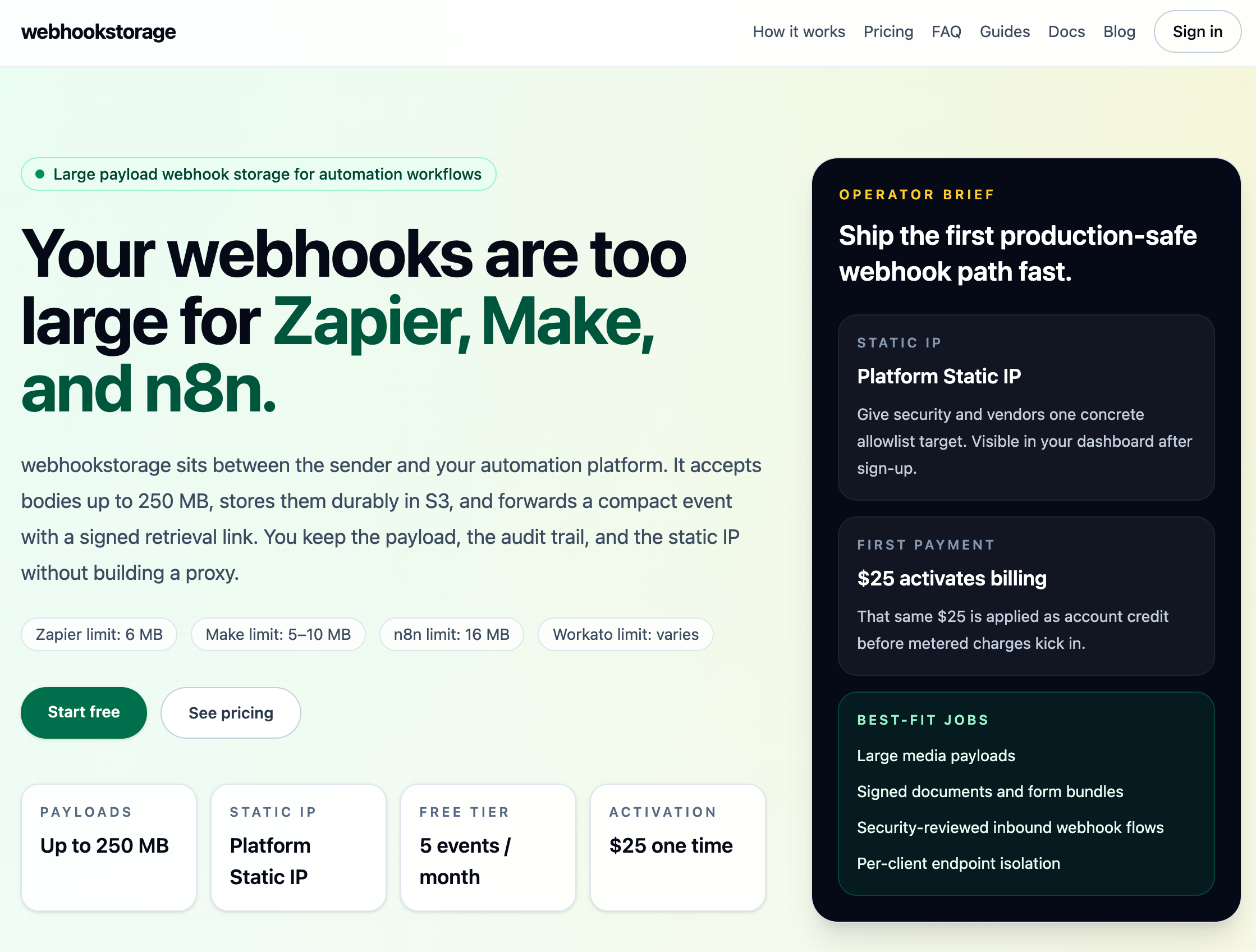Open the How it works page
The height and width of the screenshot is (952, 1256).
[x=799, y=32]
